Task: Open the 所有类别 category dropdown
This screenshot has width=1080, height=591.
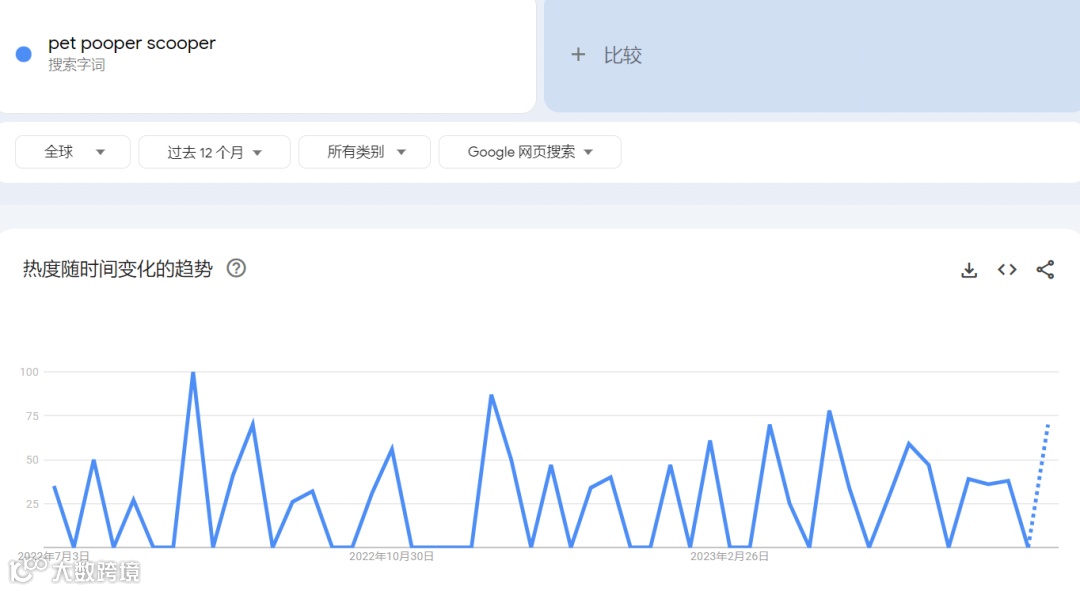Action: 364,152
